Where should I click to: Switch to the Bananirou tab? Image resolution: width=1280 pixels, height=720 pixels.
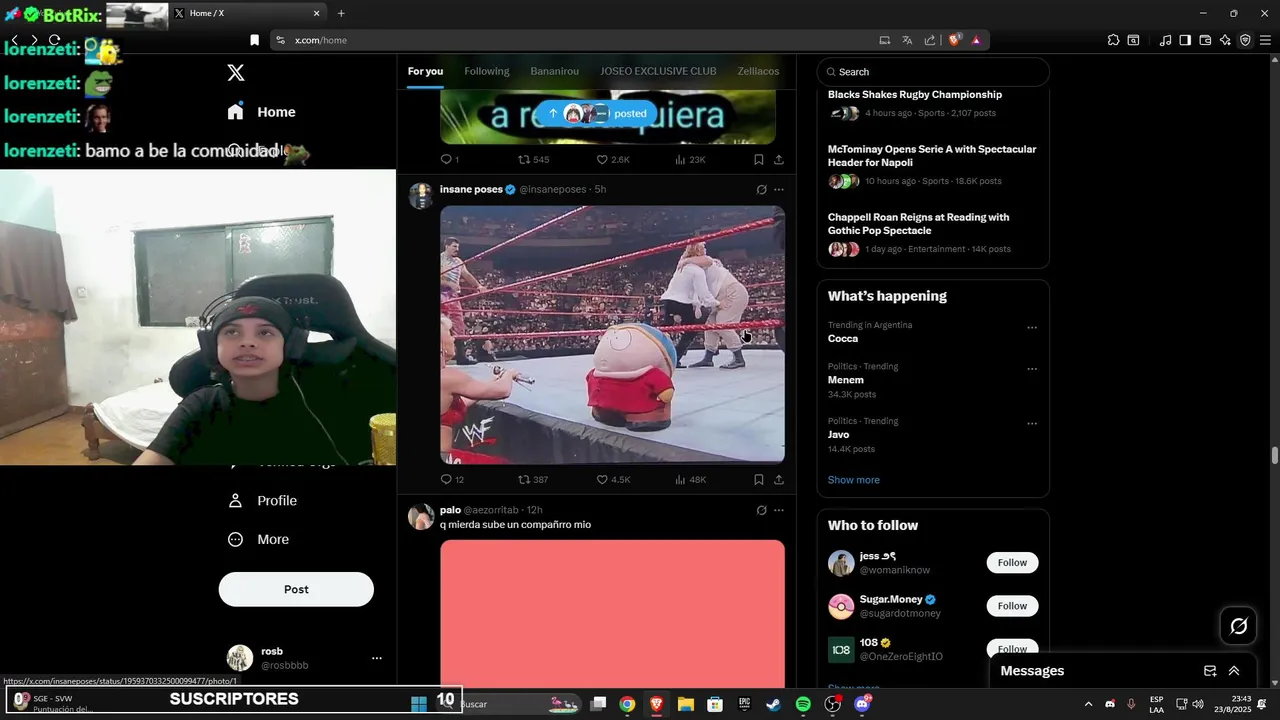(x=554, y=71)
